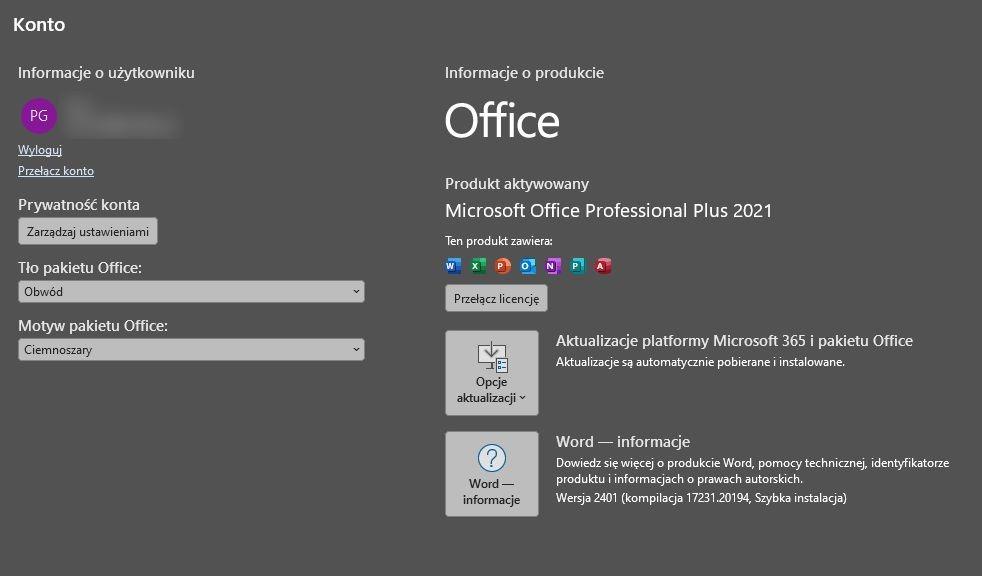Click the large Office logo text
The width and height of the screenshot is (982, 576).
coord(502,121)
